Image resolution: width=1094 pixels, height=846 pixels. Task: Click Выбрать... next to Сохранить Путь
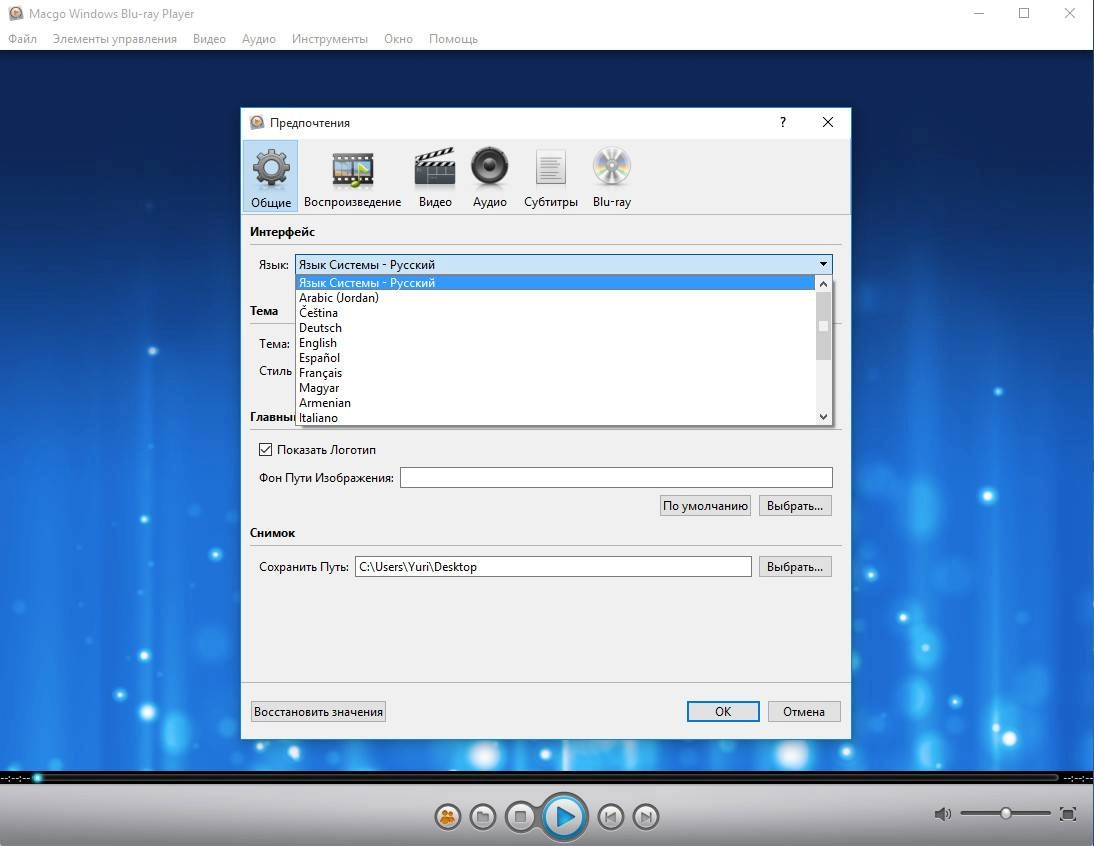tap(795, 567)
